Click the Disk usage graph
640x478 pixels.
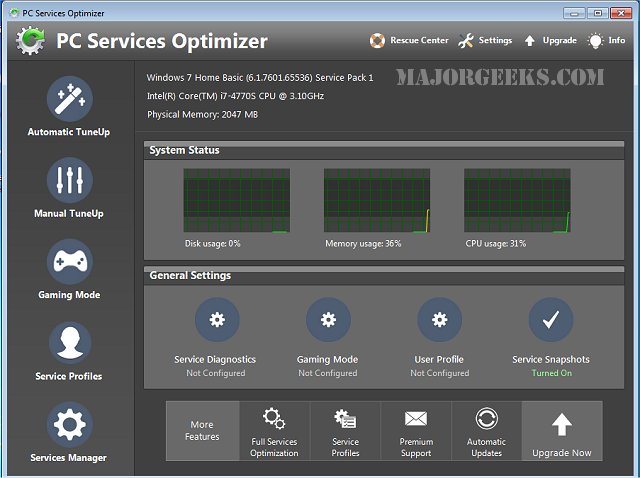[237, 200]
